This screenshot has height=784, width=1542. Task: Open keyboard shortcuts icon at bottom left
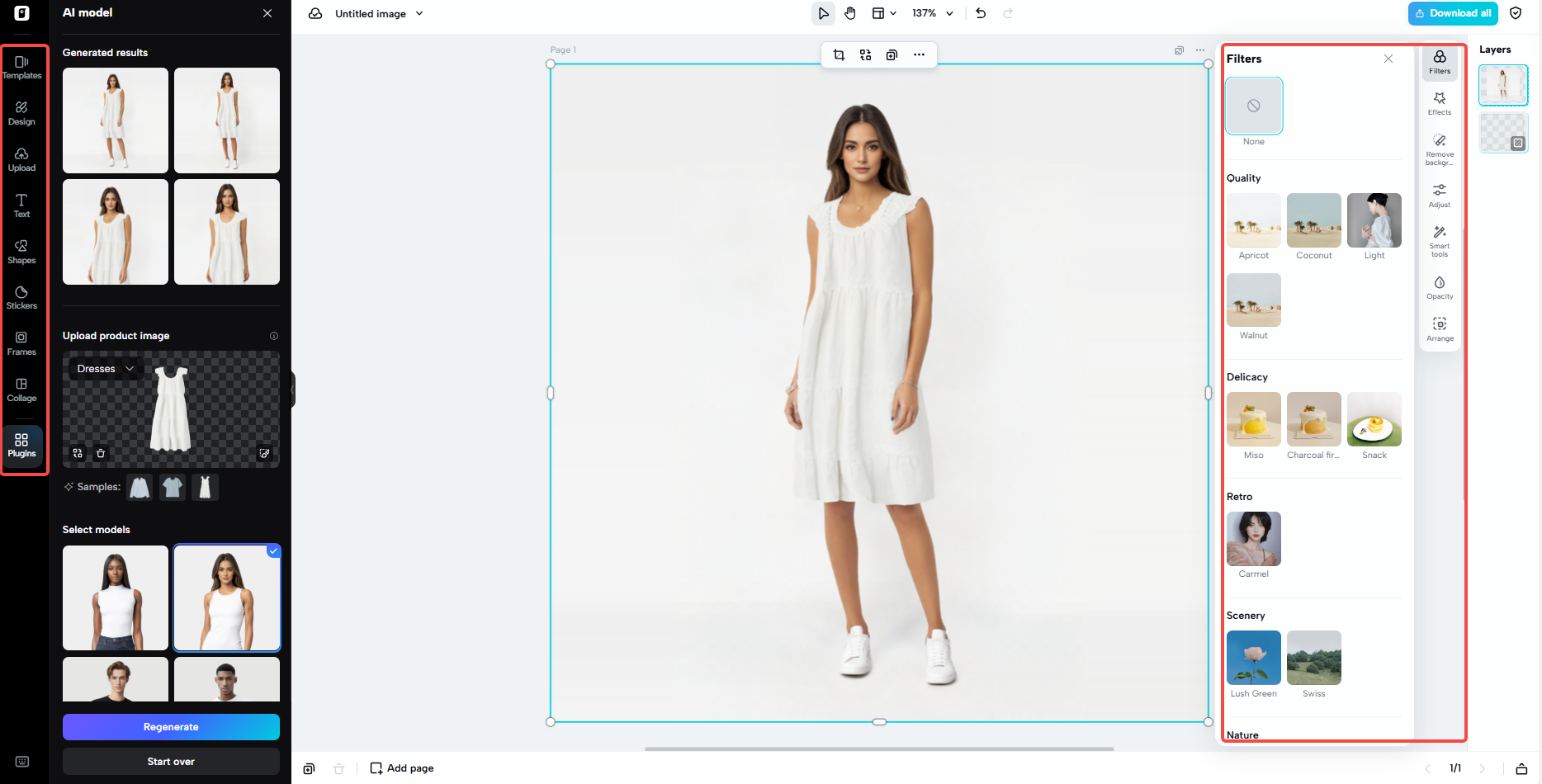[x=22, y=762]
